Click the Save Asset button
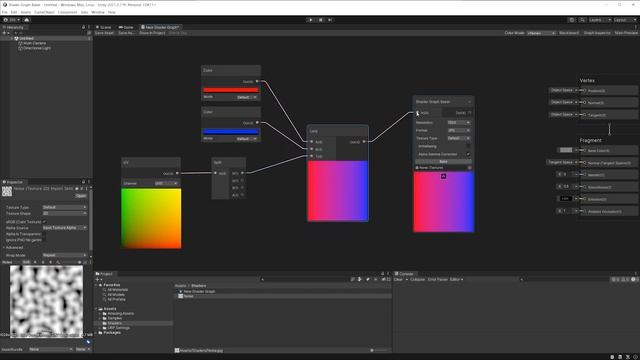Screen dimensions: 640x360 coord(104,33)
